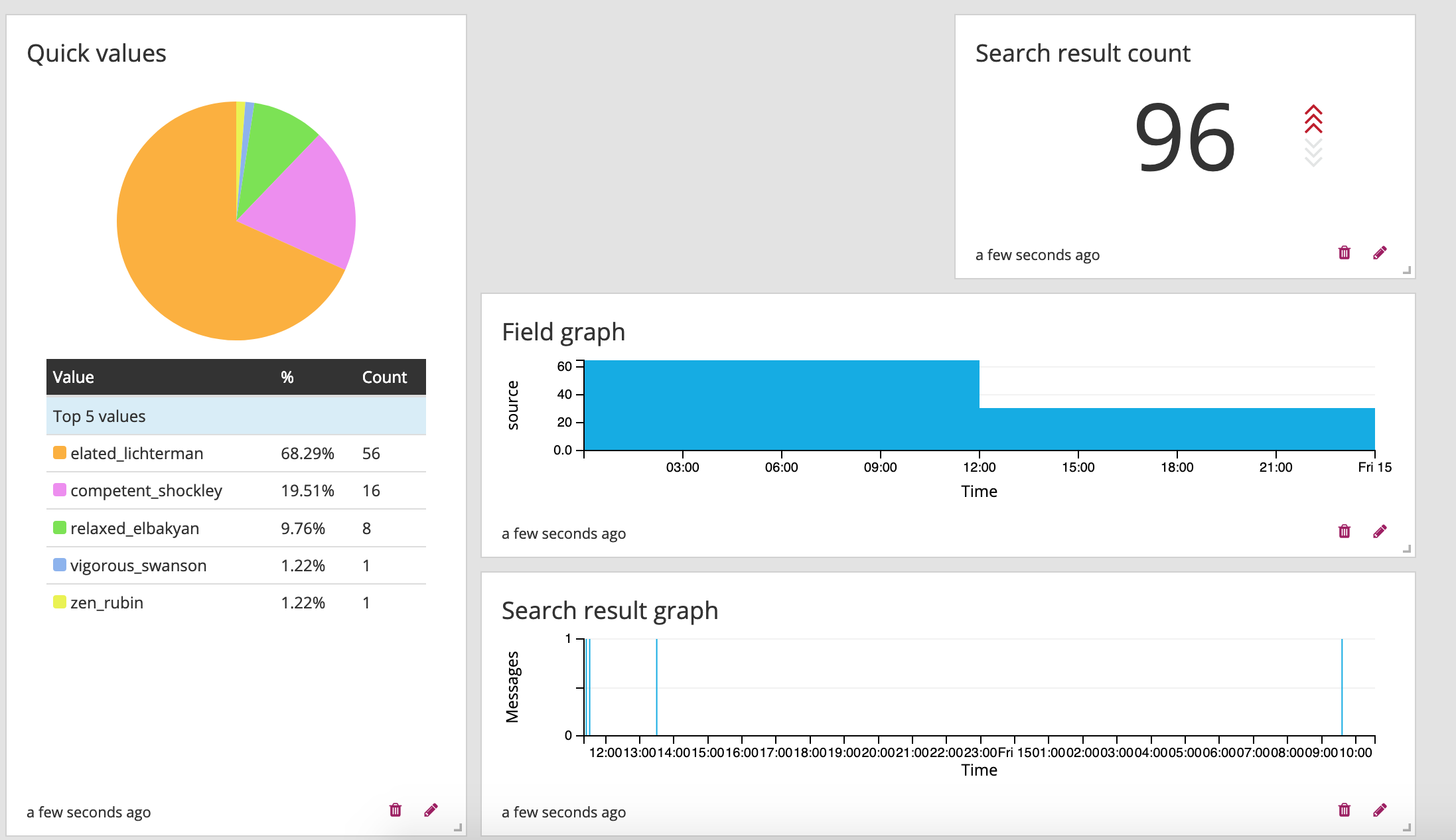
Task: Edit the Field graph widget
Action: click(x=1380, y=531)
